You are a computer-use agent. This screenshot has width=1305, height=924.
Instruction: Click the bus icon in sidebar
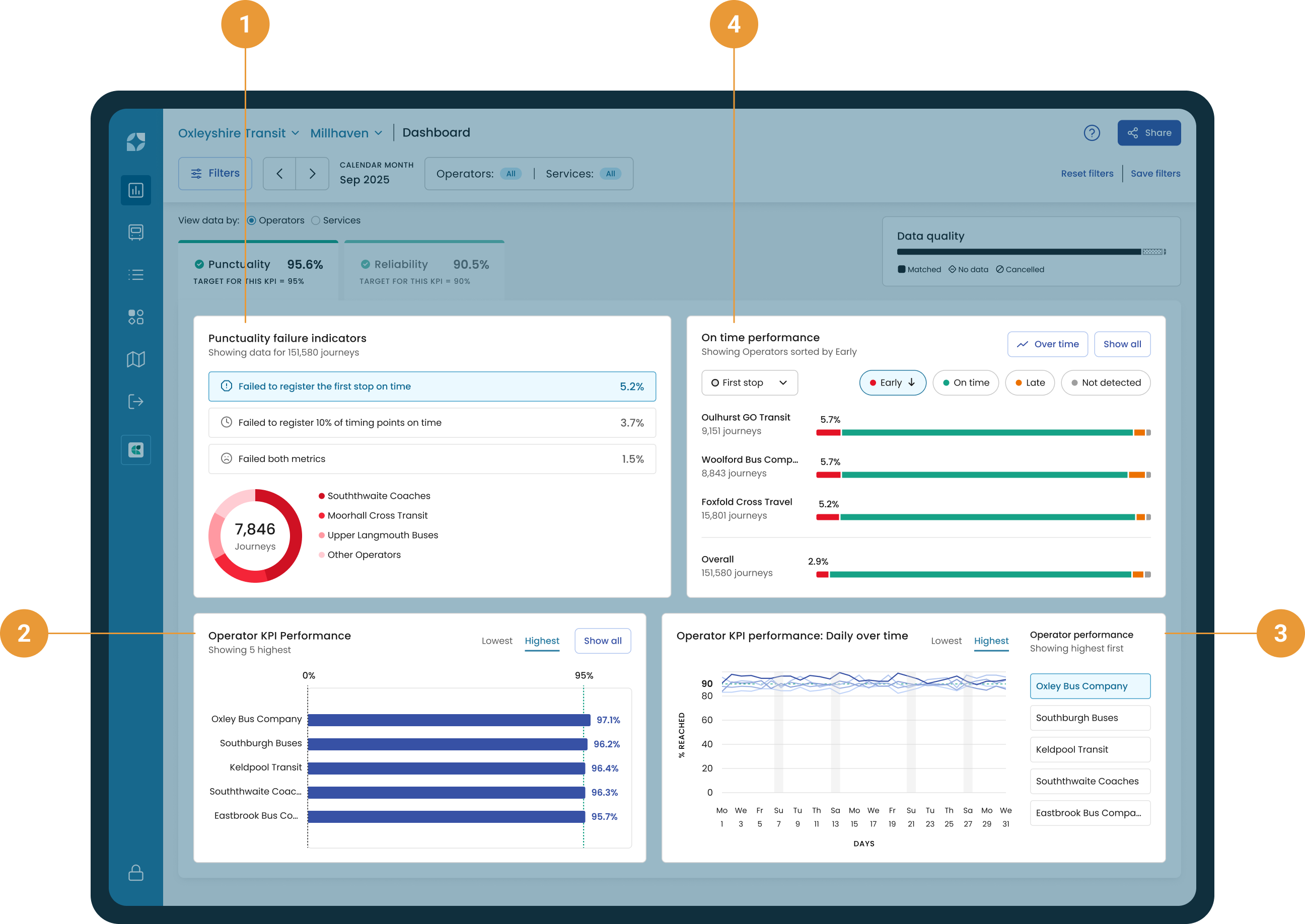(135, 232)
